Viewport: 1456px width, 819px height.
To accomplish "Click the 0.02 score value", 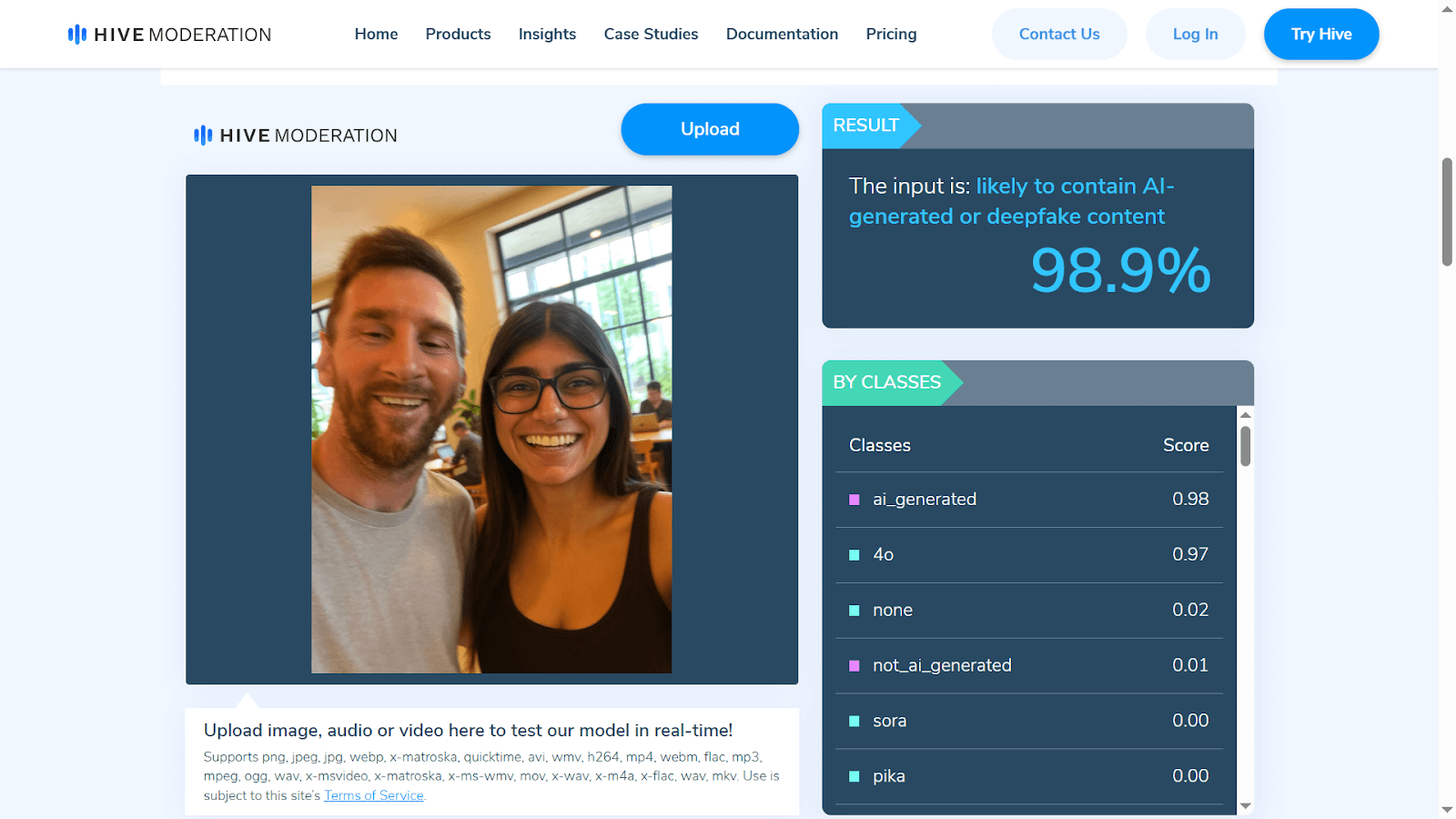I will click(x=1190, y=610).
